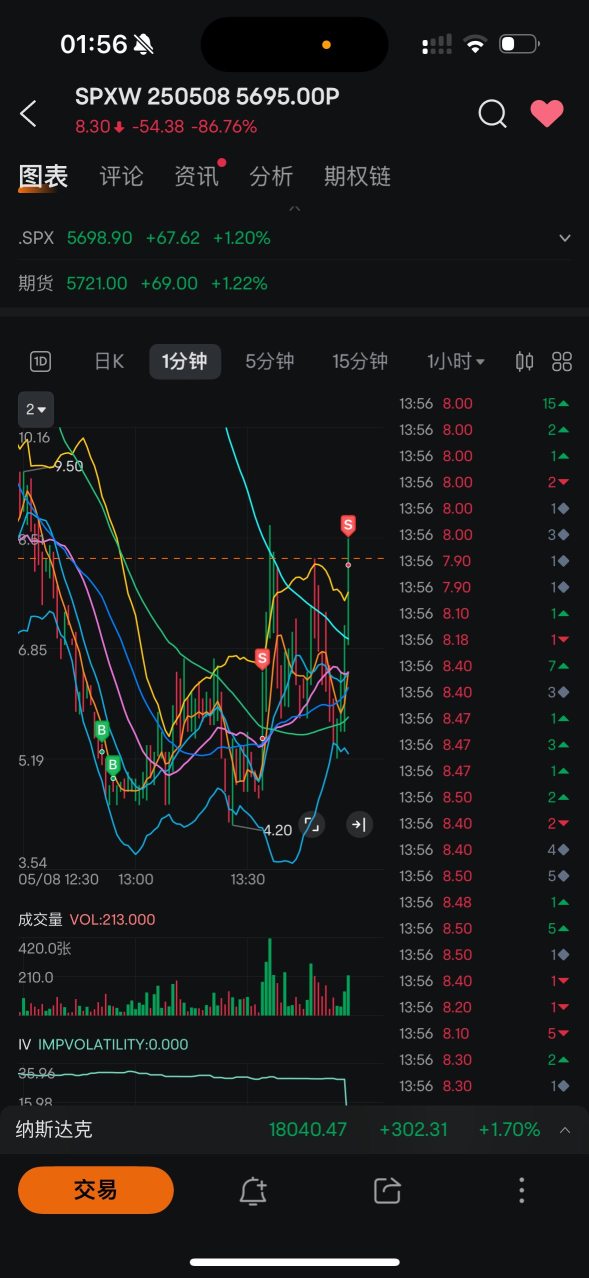Tap the full-screen chart expand icon

click(312, 824)
